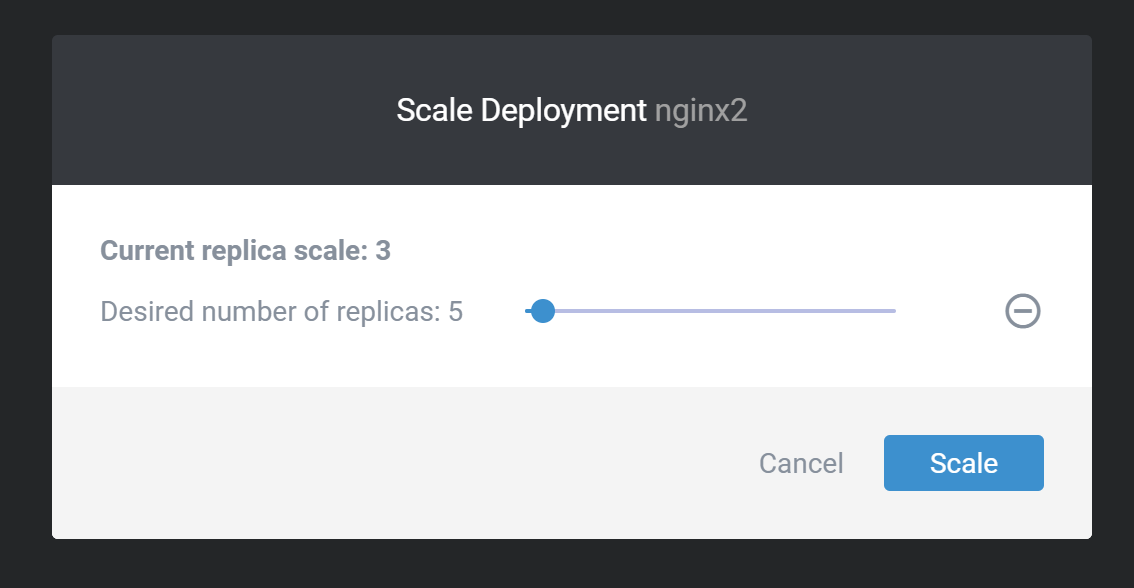The image size is (1134, 588).
Task: Click the word "Scale" in the header title
Action: (434, 111)
